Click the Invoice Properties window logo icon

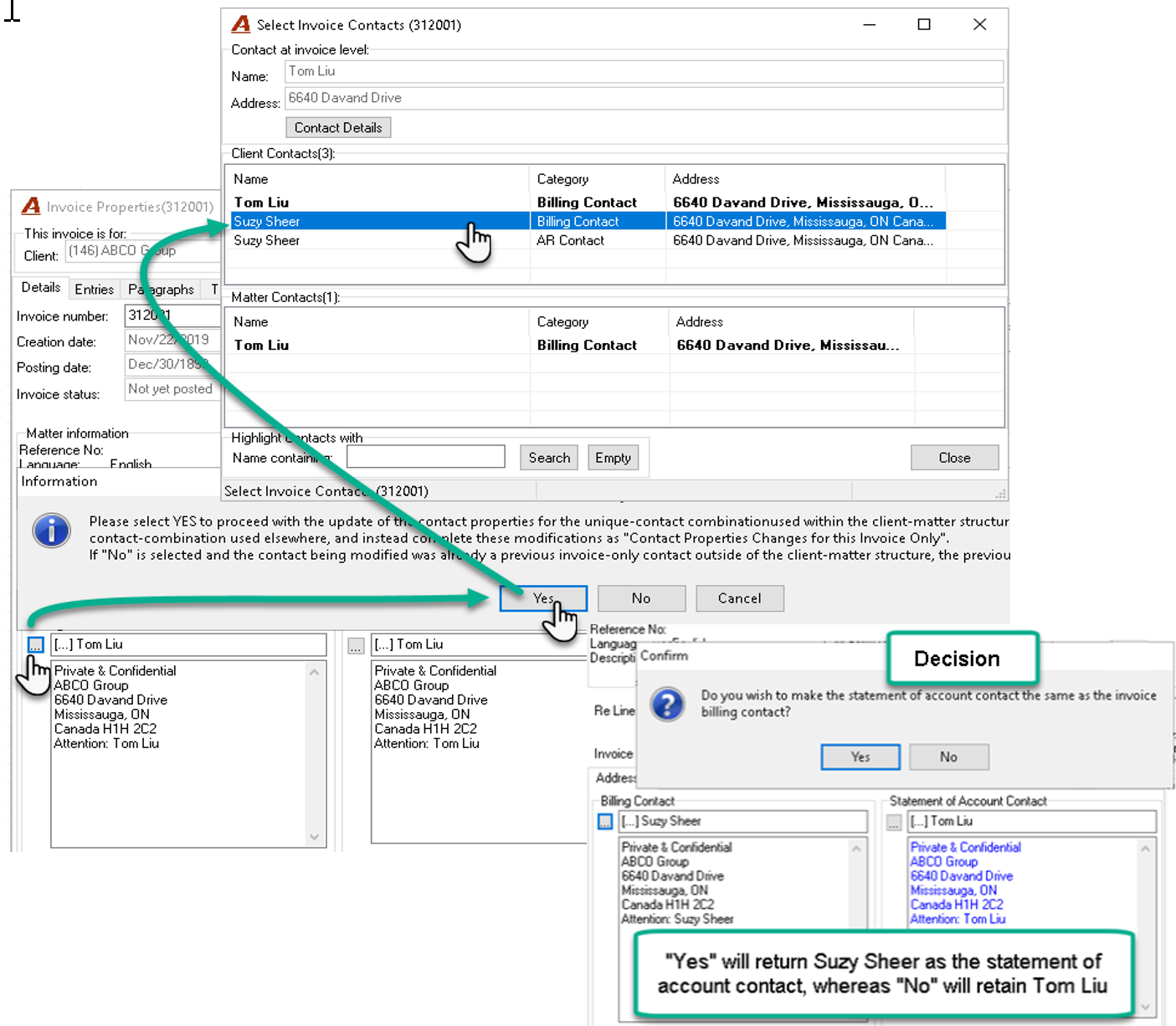click(31, 206)
